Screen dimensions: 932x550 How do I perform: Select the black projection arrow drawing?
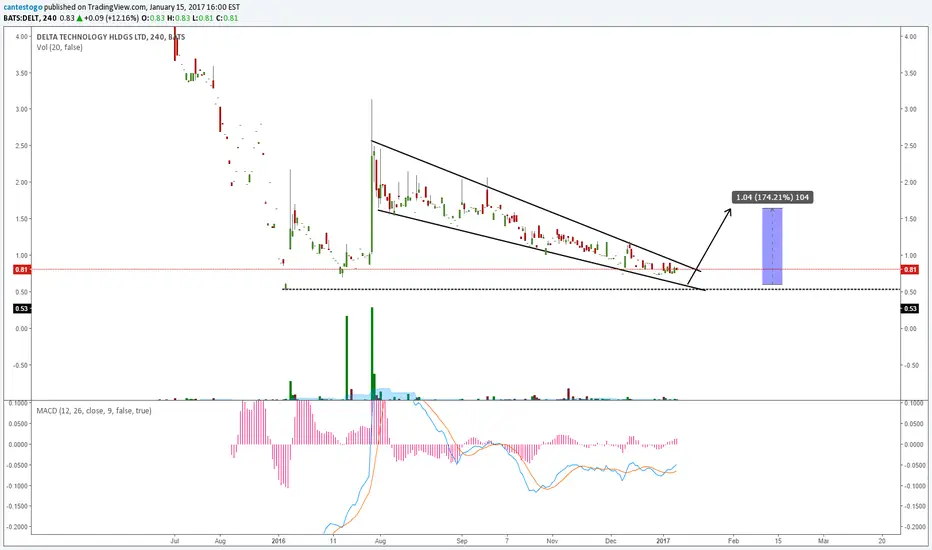coord(710,246)
